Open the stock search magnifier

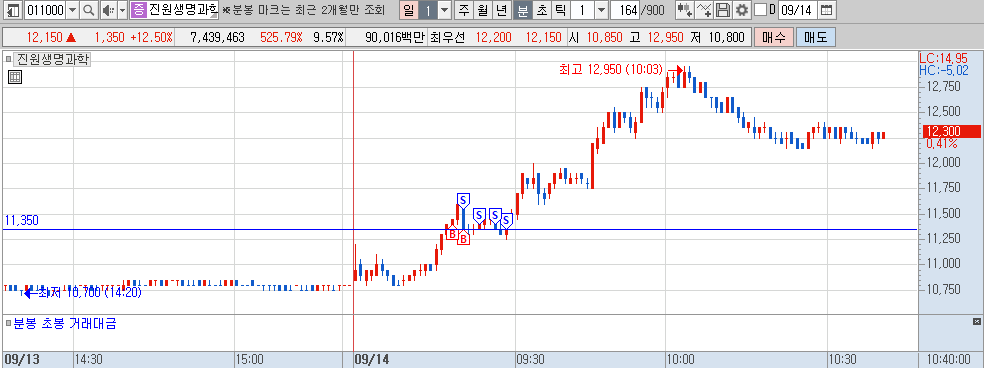(x=88, y=10)
